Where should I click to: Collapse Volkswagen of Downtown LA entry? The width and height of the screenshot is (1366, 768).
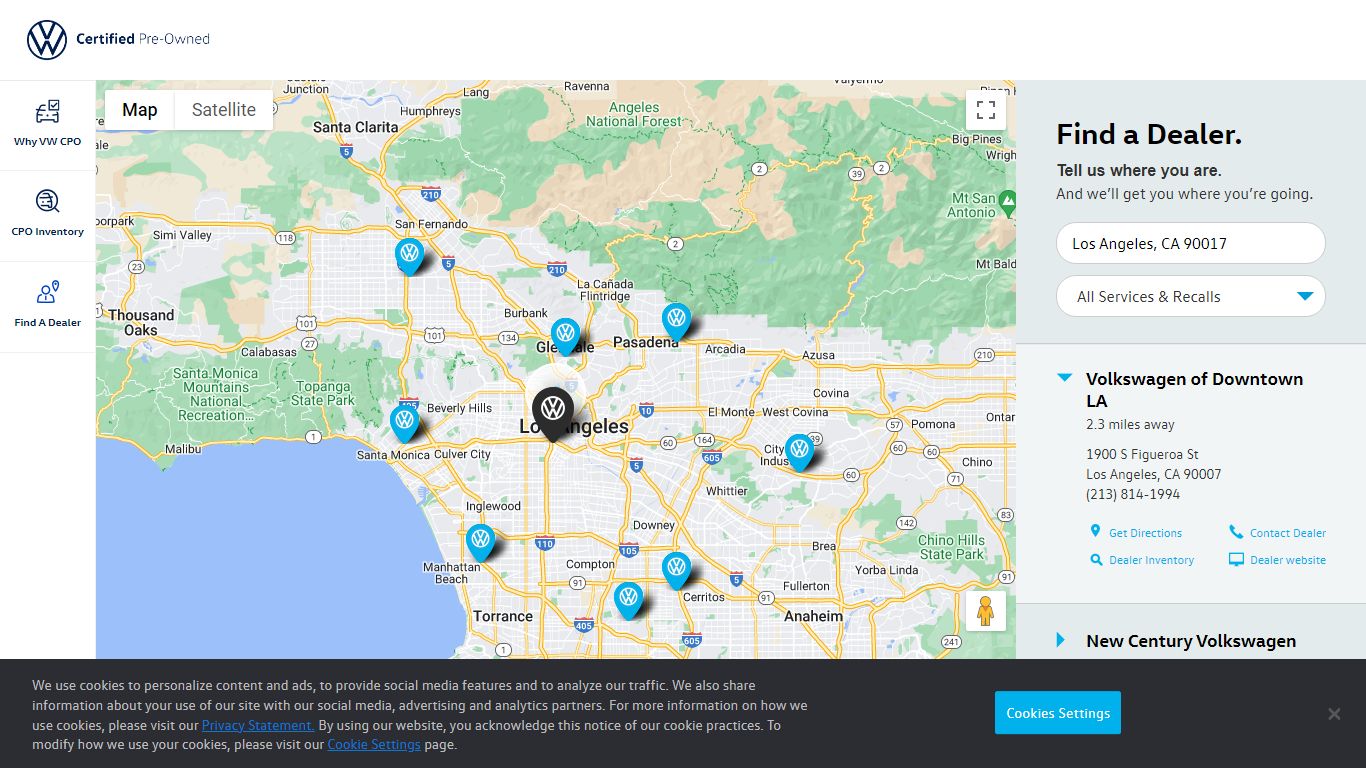(1065, 378)
